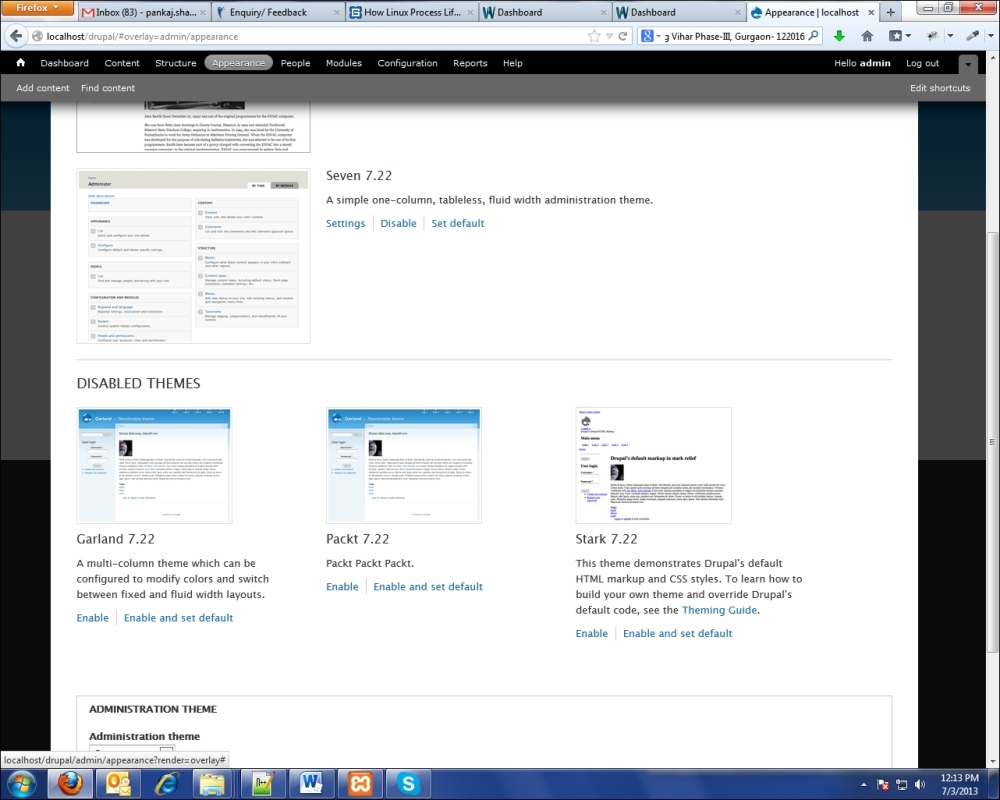The image size is (1000, 800).
Task: Switch to the Inbox (83) Gmail tab
Action: 145,12
